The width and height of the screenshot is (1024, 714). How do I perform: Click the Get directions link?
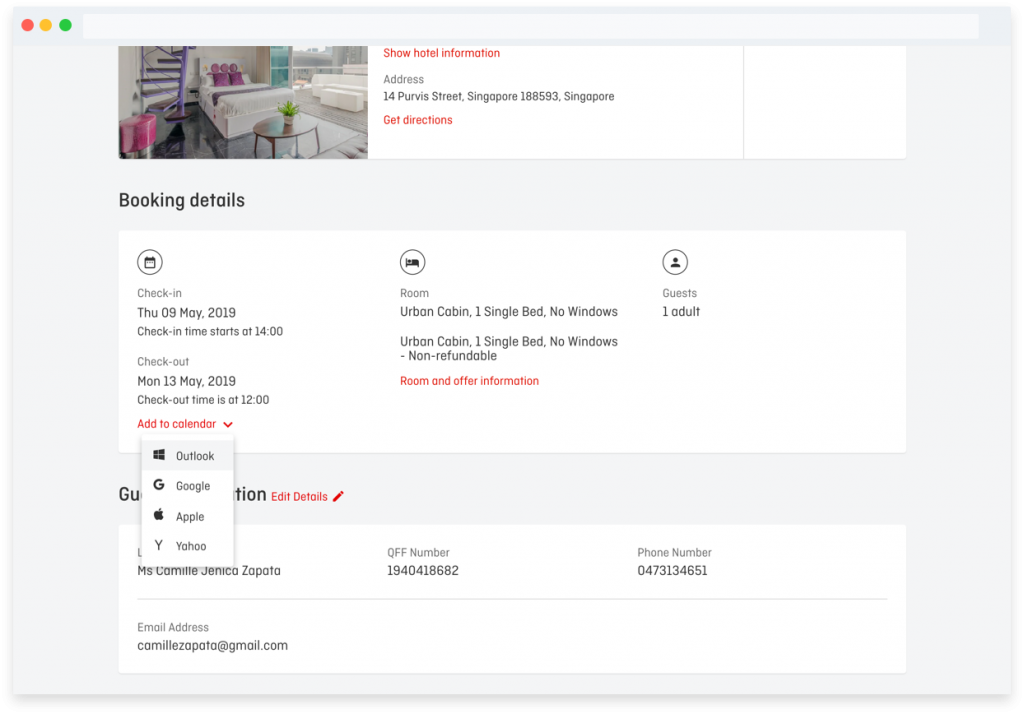click(x=418, y=120)
